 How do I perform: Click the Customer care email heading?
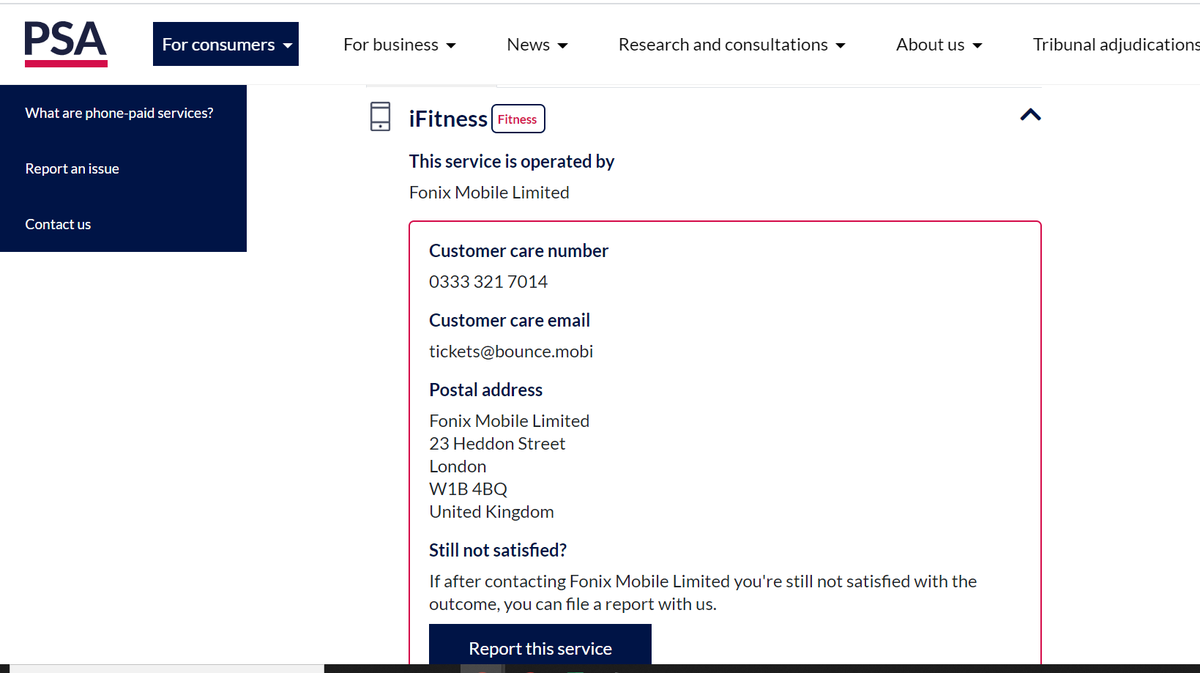pyautogui.click(x=510, y=320)
